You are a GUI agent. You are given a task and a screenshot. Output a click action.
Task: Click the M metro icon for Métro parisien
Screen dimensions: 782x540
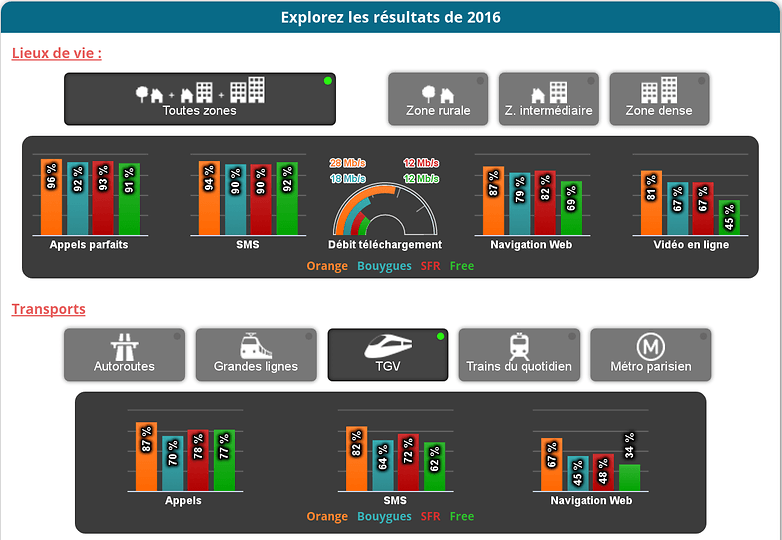[651, 346]
